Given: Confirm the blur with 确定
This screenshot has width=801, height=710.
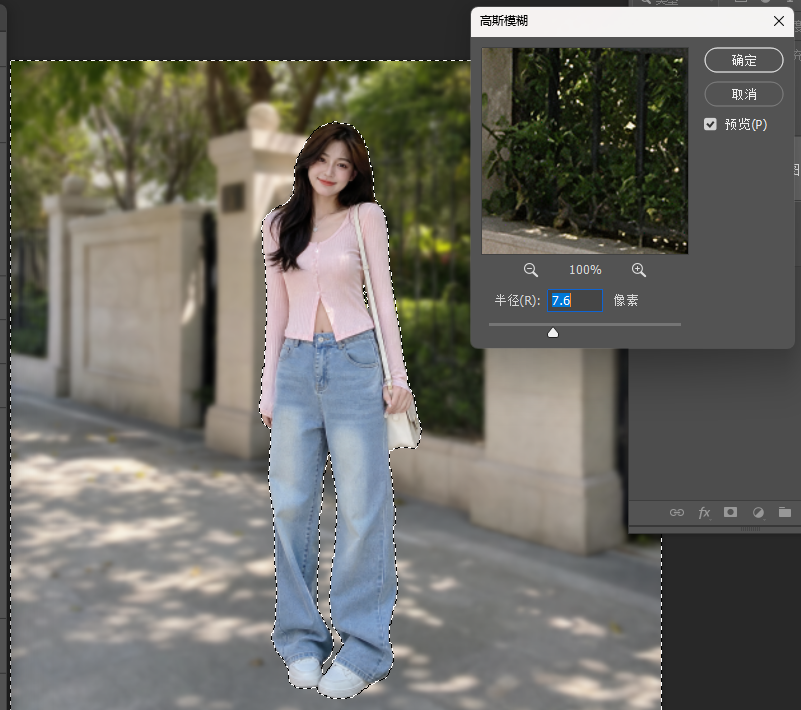Looking at the screenshot, I should click(x=744, y=60).
